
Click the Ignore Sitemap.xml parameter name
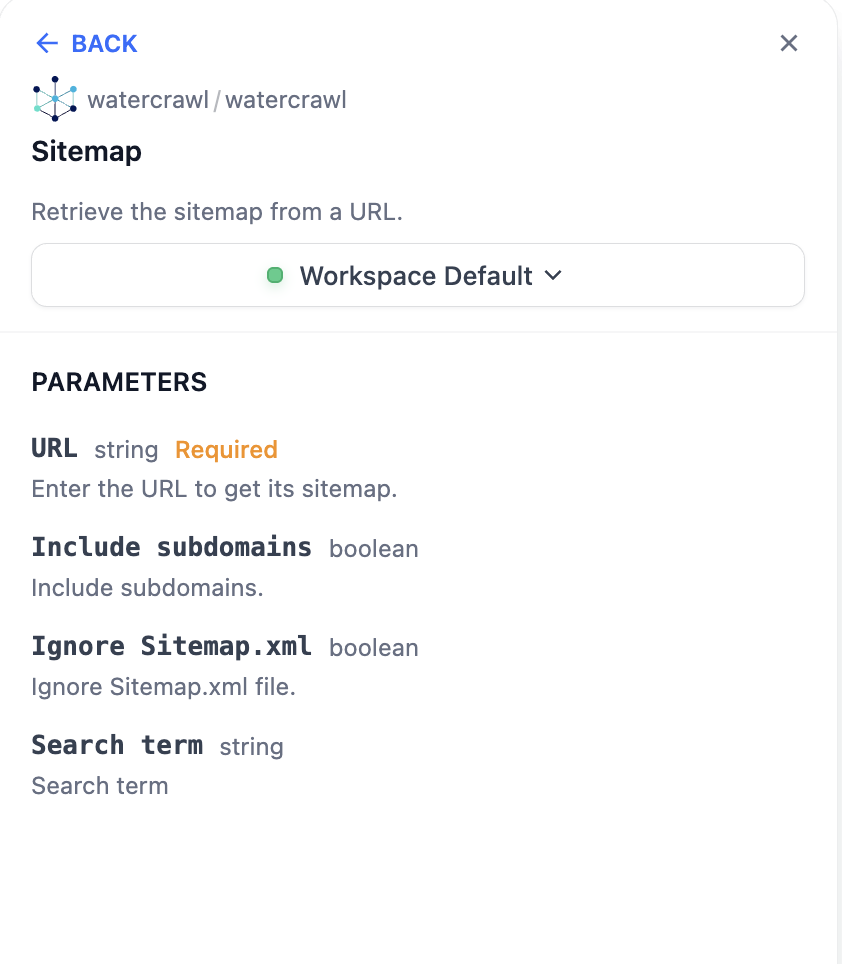pyautogui.click(x=171, y=646)
